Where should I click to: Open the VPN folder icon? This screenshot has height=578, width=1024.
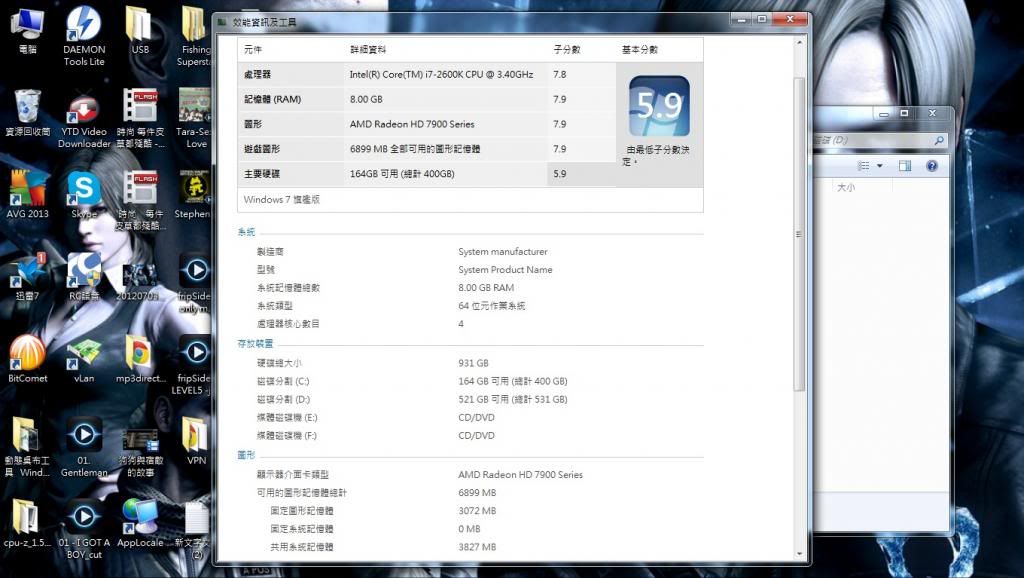(195, 435)
